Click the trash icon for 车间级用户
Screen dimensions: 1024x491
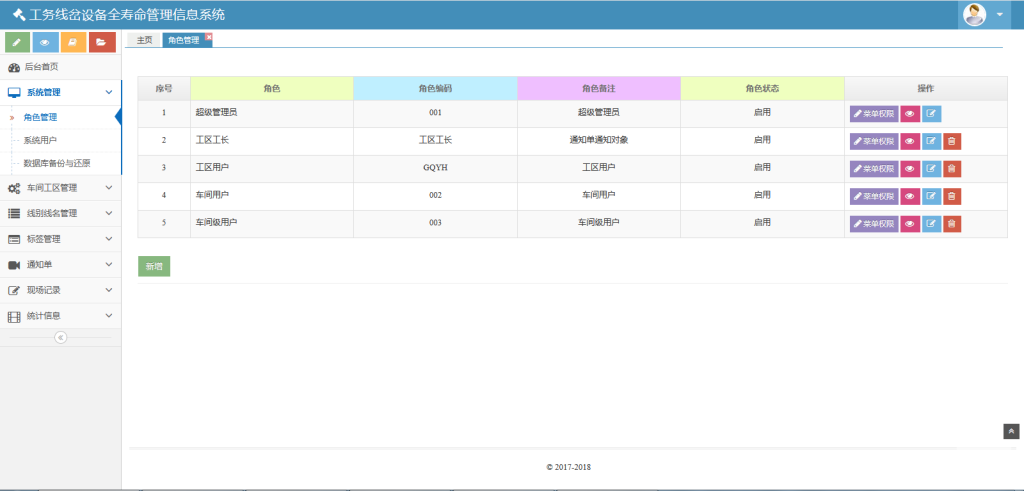pos(952,224)
